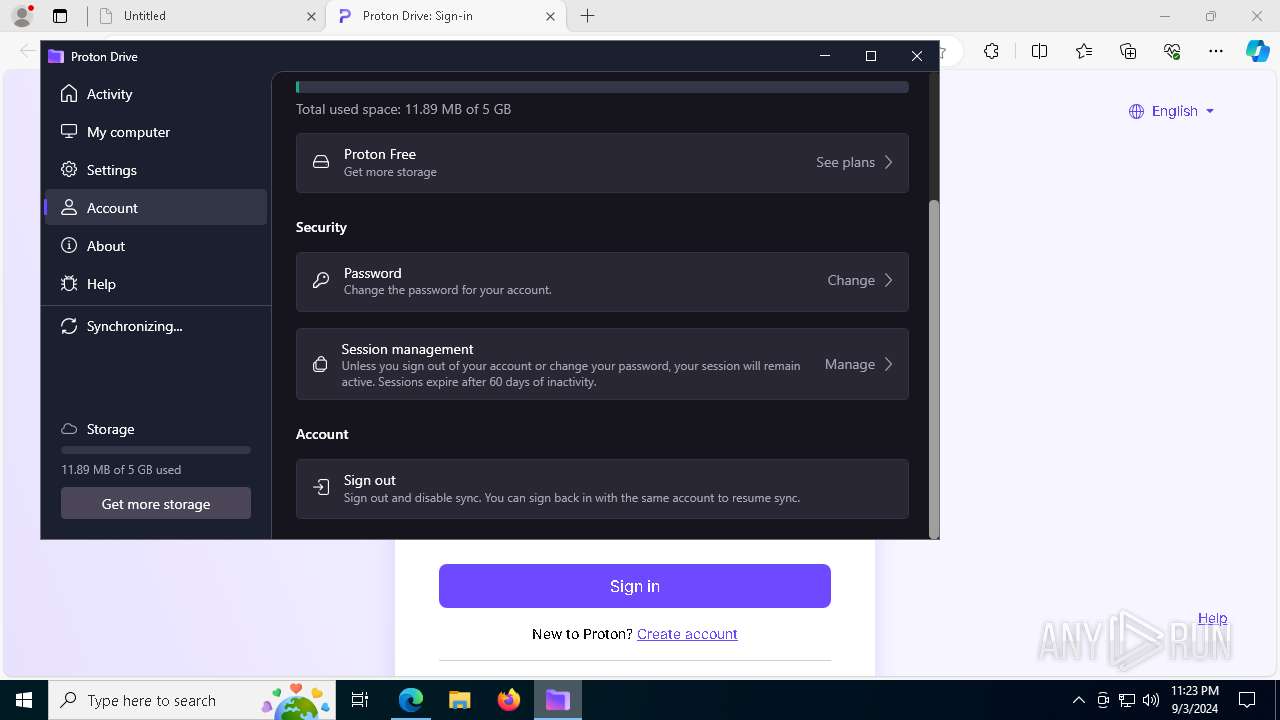The image size is (1280, 720).
Task: Open Microsoft Edge from taskbar
Action: point(411,700)
